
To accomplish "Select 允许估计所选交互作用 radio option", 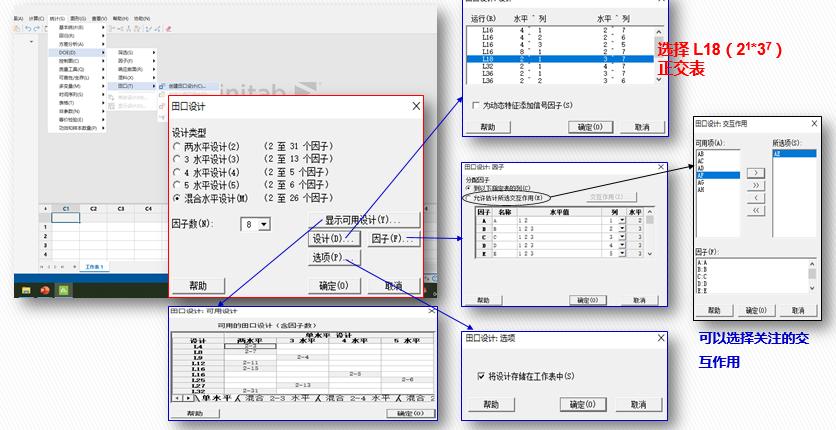I will pyautogui.click(x=468, y=198).
